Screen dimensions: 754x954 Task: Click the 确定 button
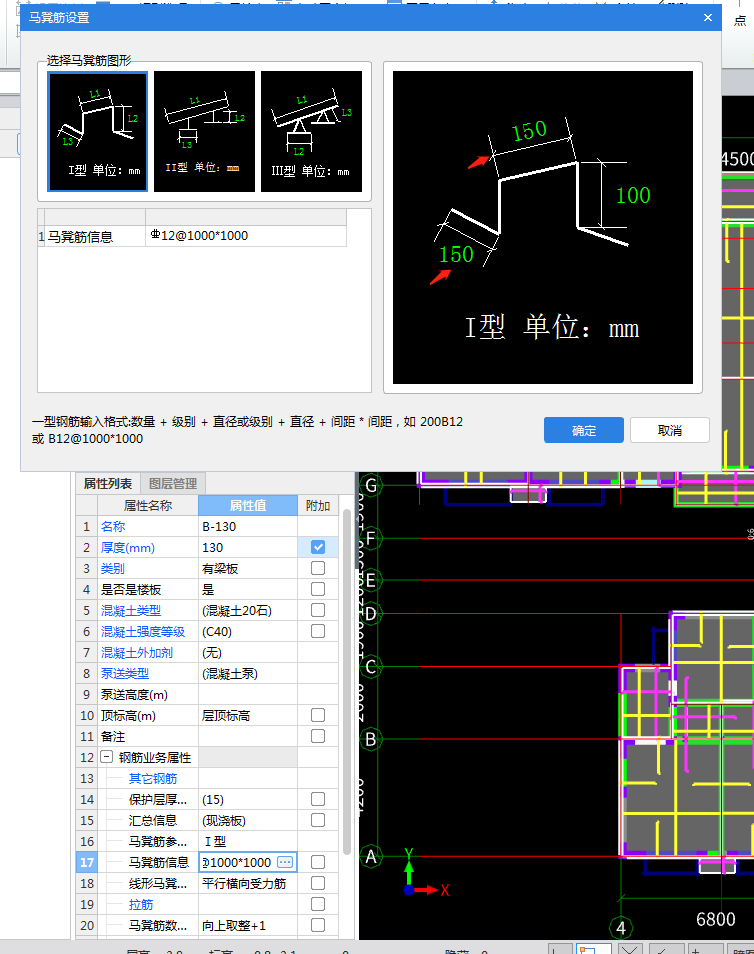tap(584, 430)
